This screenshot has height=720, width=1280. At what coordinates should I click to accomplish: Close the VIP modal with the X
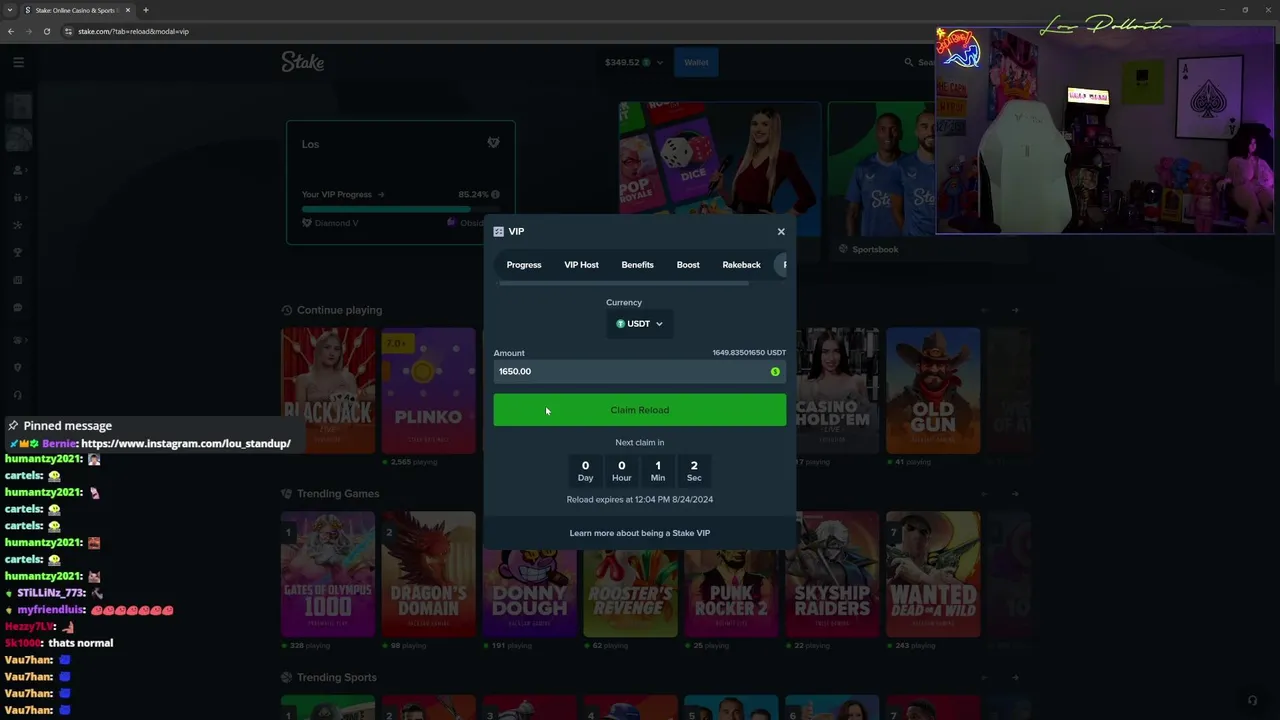[x=781, y=232]
